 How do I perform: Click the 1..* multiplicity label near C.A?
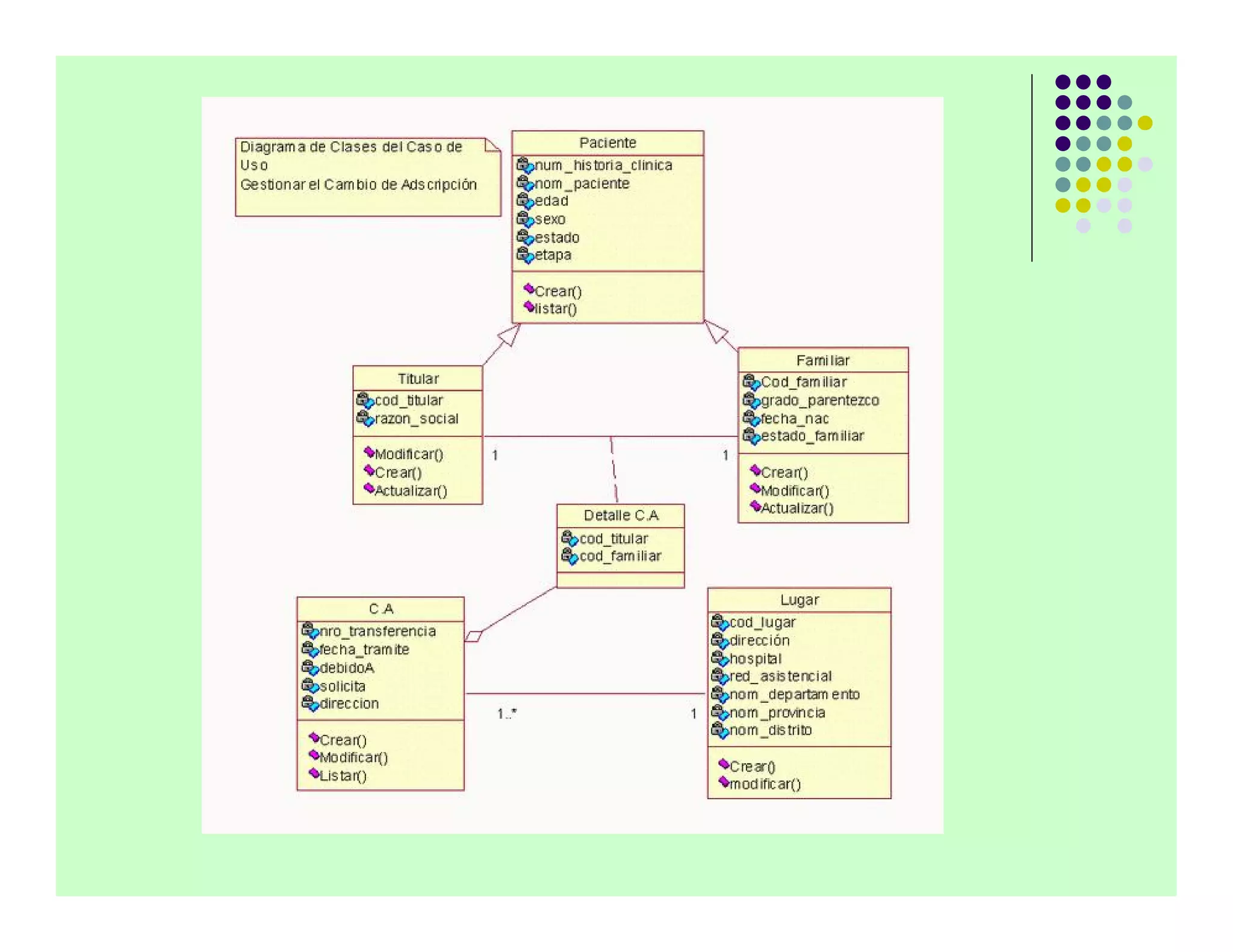507,714
